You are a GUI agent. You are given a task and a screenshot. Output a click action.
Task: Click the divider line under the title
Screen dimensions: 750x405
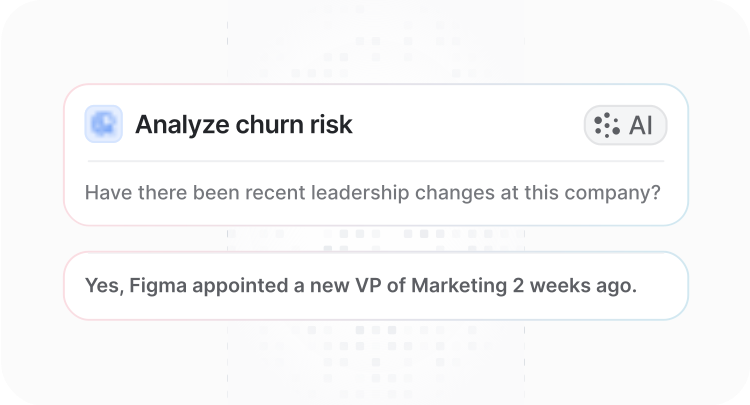pos(375,161)
